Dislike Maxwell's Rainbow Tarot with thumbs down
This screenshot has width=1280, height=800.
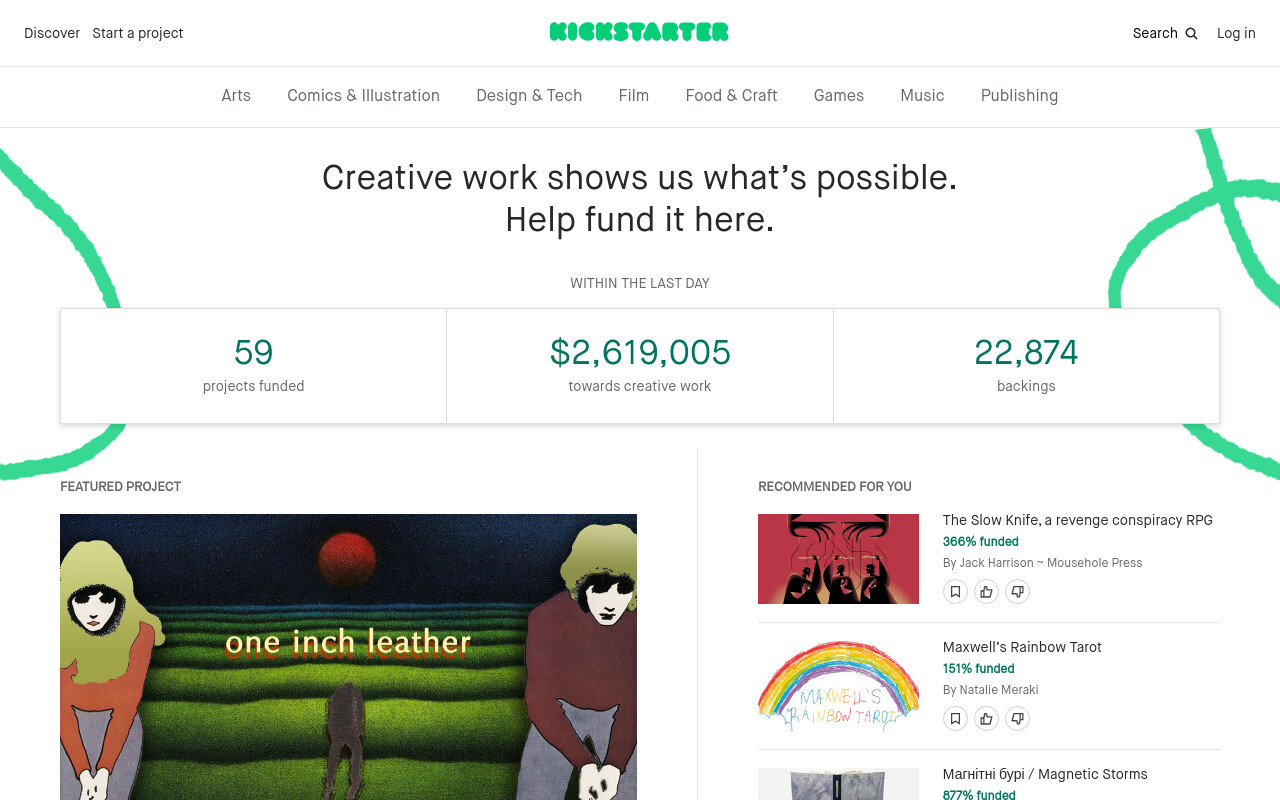pyautogui.click(x=1017, y=719)
